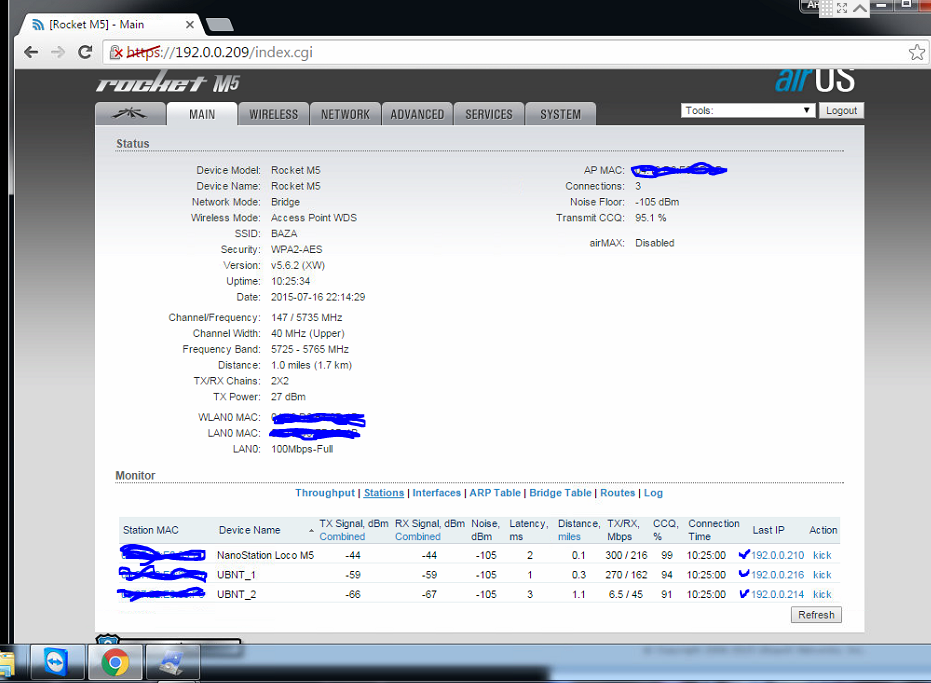Click the TeamViewer icon in the taskbar

click(x=57, y=662)
